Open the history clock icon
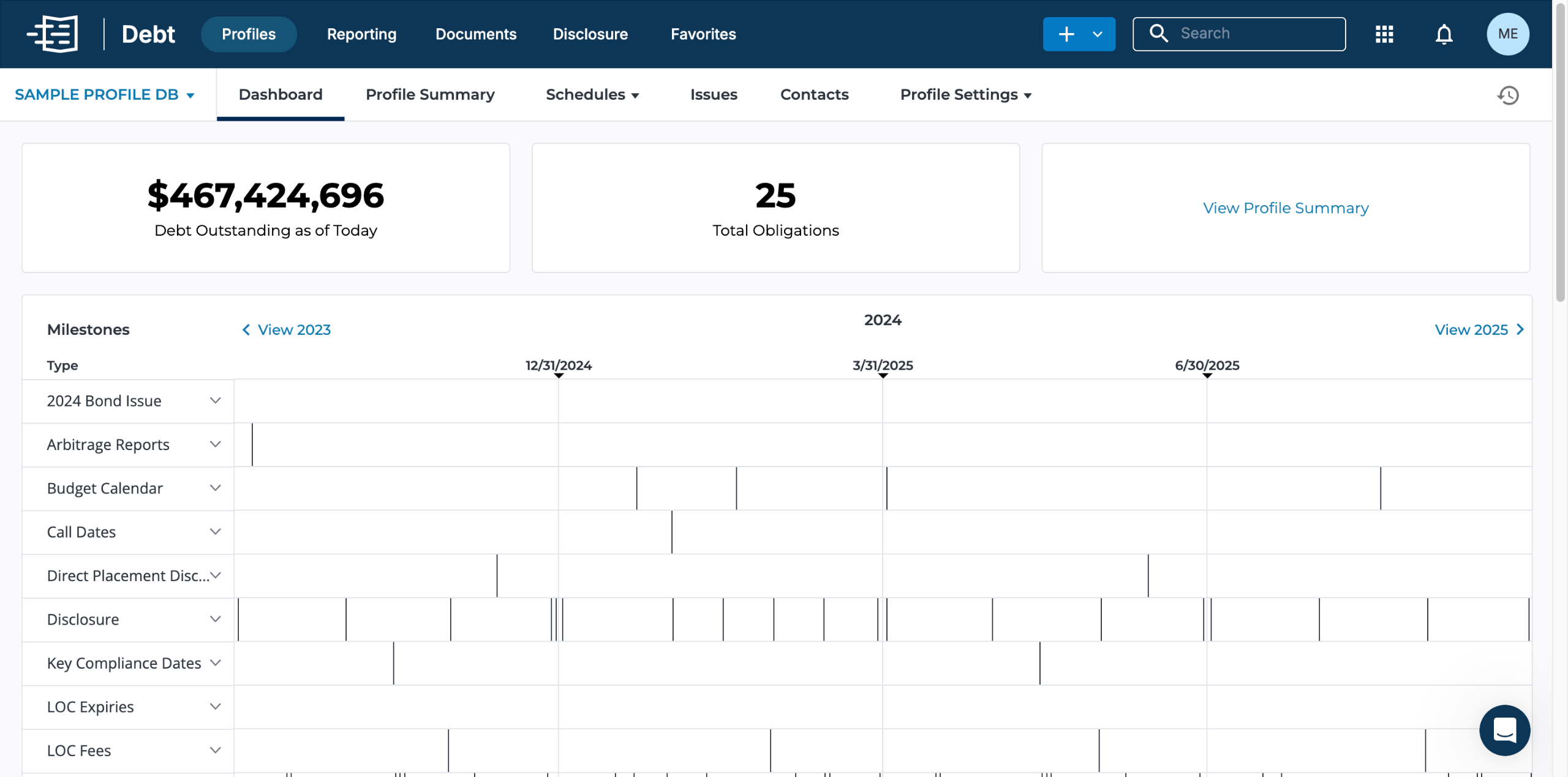 pyautogui.click(x=1508, y=95)
